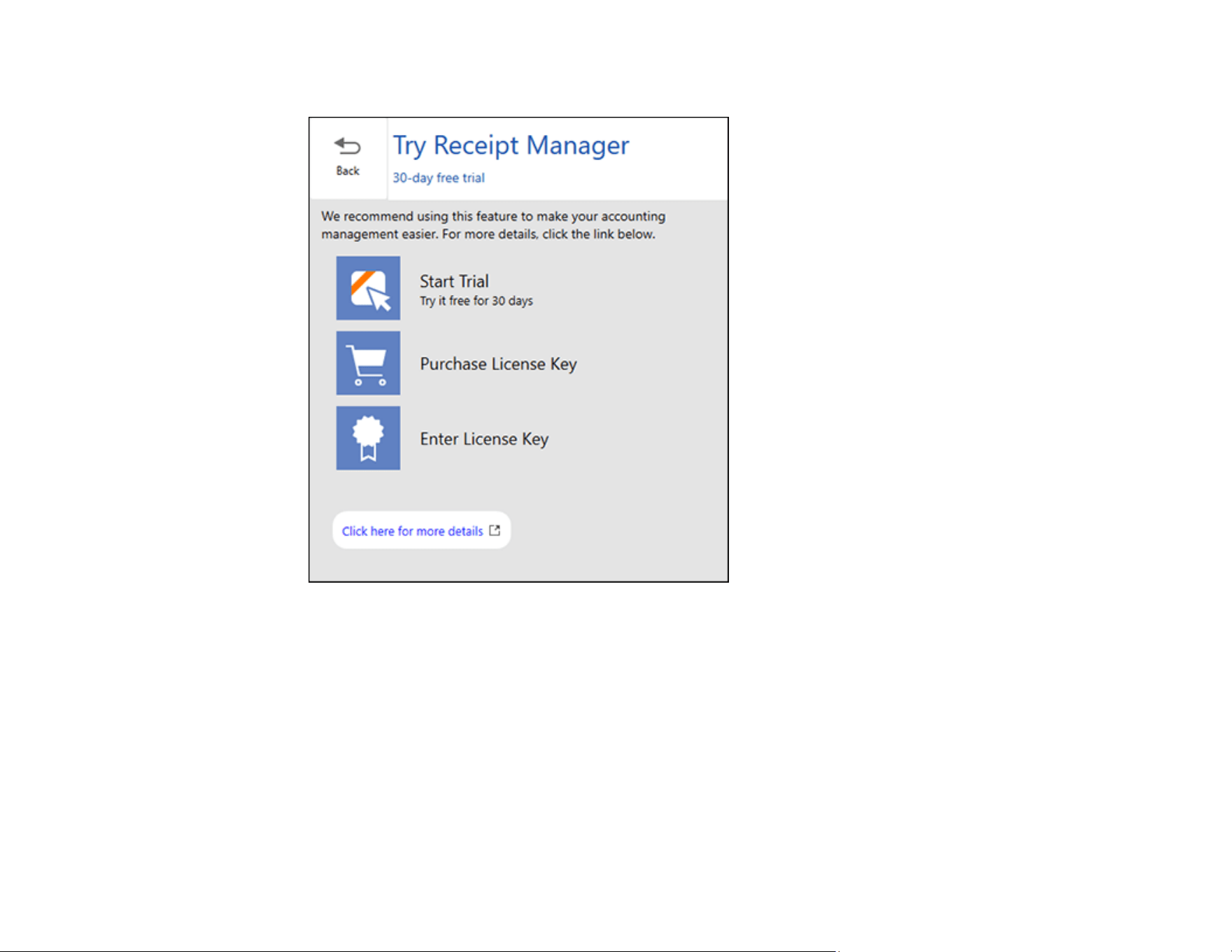Select the ribbon badge license icon

[368, 438]
